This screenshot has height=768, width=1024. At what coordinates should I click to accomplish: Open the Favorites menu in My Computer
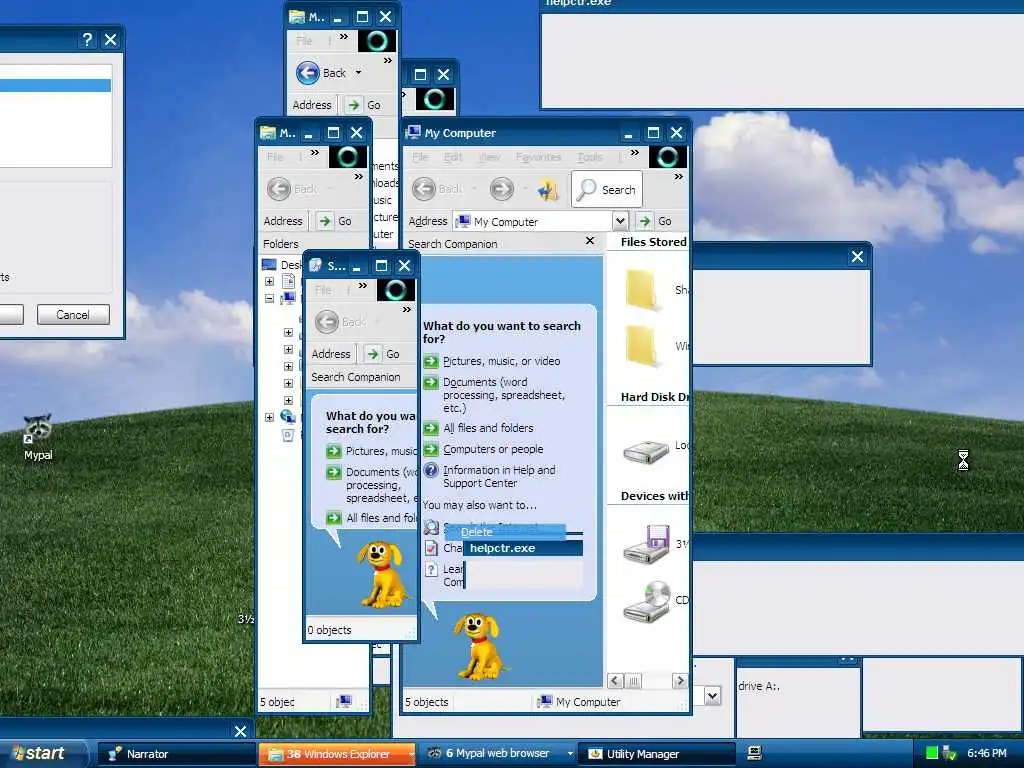[538, 157]
